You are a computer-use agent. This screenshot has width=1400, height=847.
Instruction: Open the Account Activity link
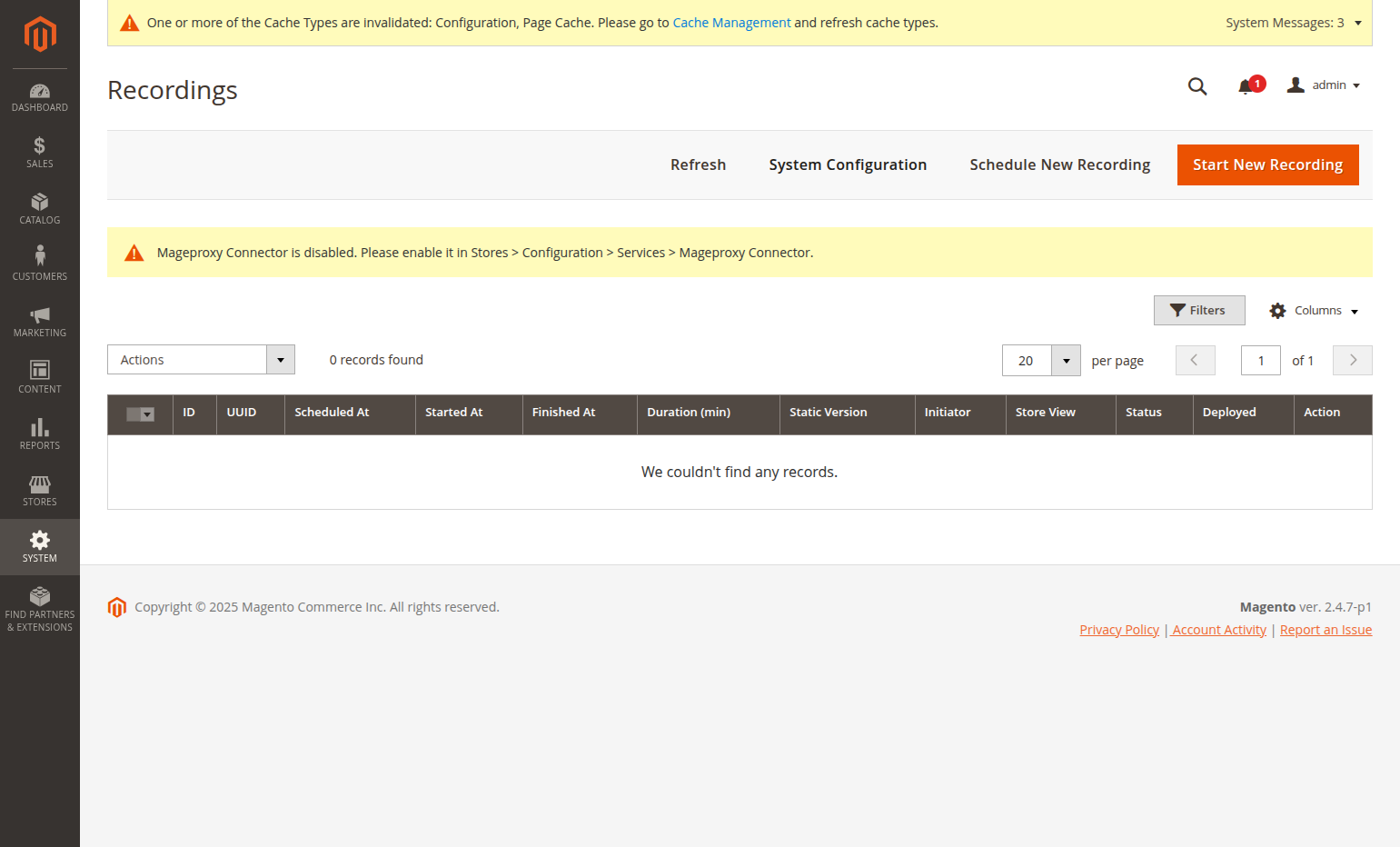click(1219, 630)
